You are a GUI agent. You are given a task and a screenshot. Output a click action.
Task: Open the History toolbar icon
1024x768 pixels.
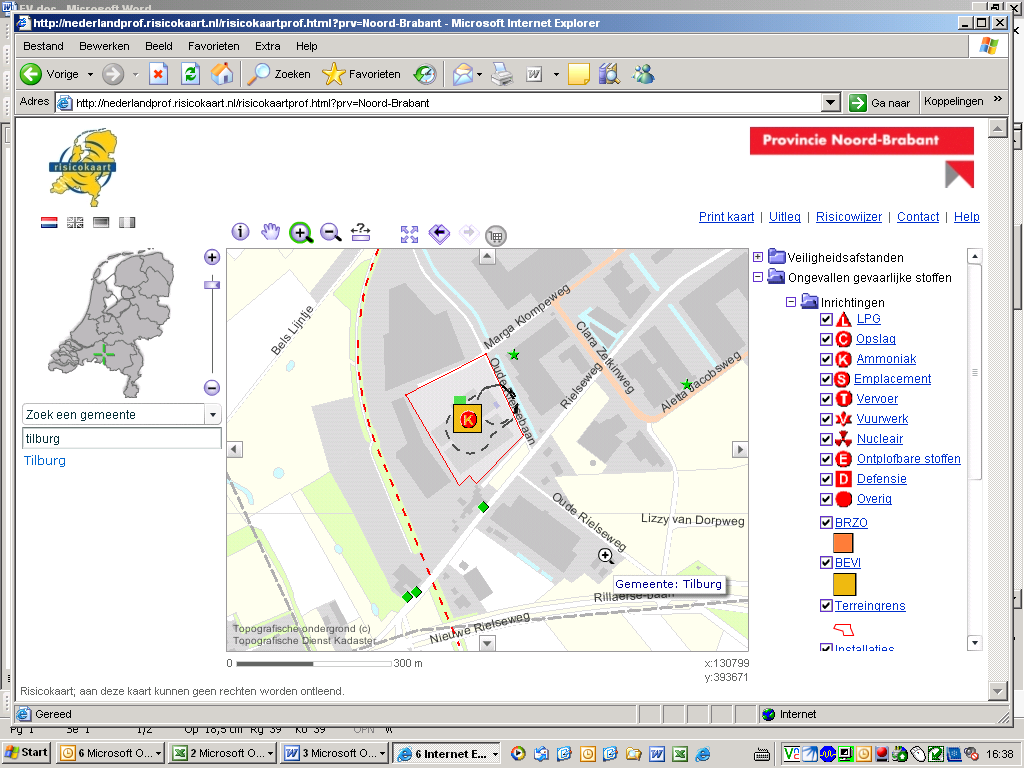pos(425,74)
